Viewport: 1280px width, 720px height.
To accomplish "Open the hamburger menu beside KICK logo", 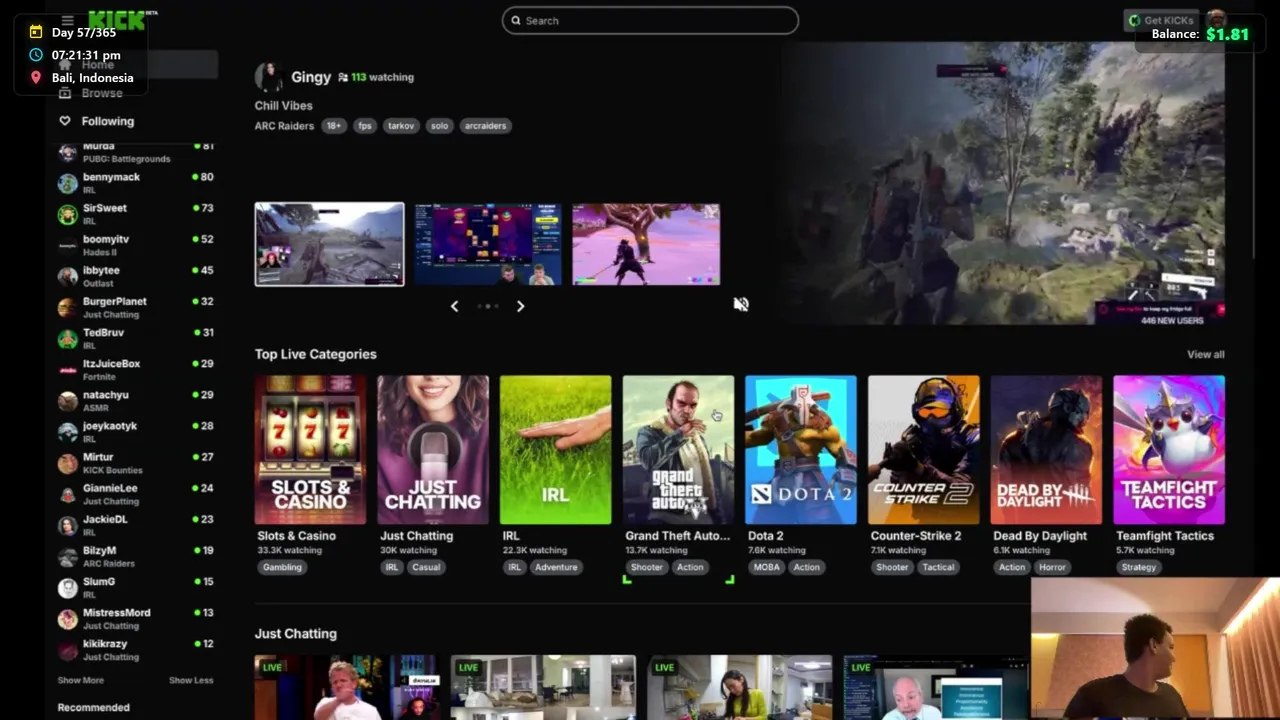I will [x=67, y=20].
